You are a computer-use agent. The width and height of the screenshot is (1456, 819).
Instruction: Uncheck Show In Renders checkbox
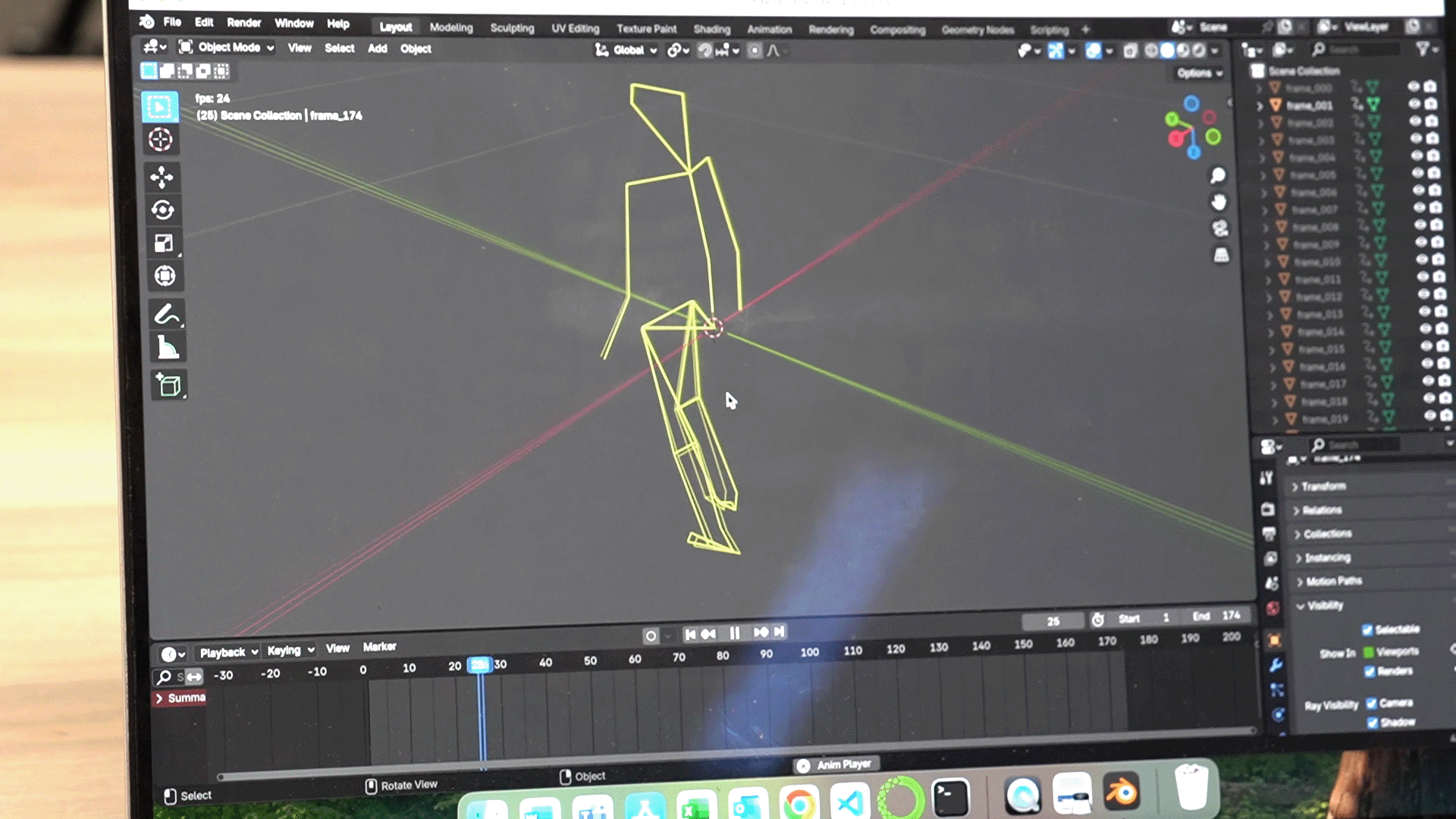(x=1370, y=671)
